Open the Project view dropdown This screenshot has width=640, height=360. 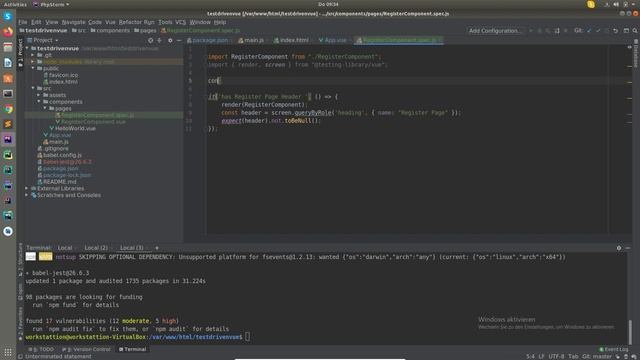43,40
